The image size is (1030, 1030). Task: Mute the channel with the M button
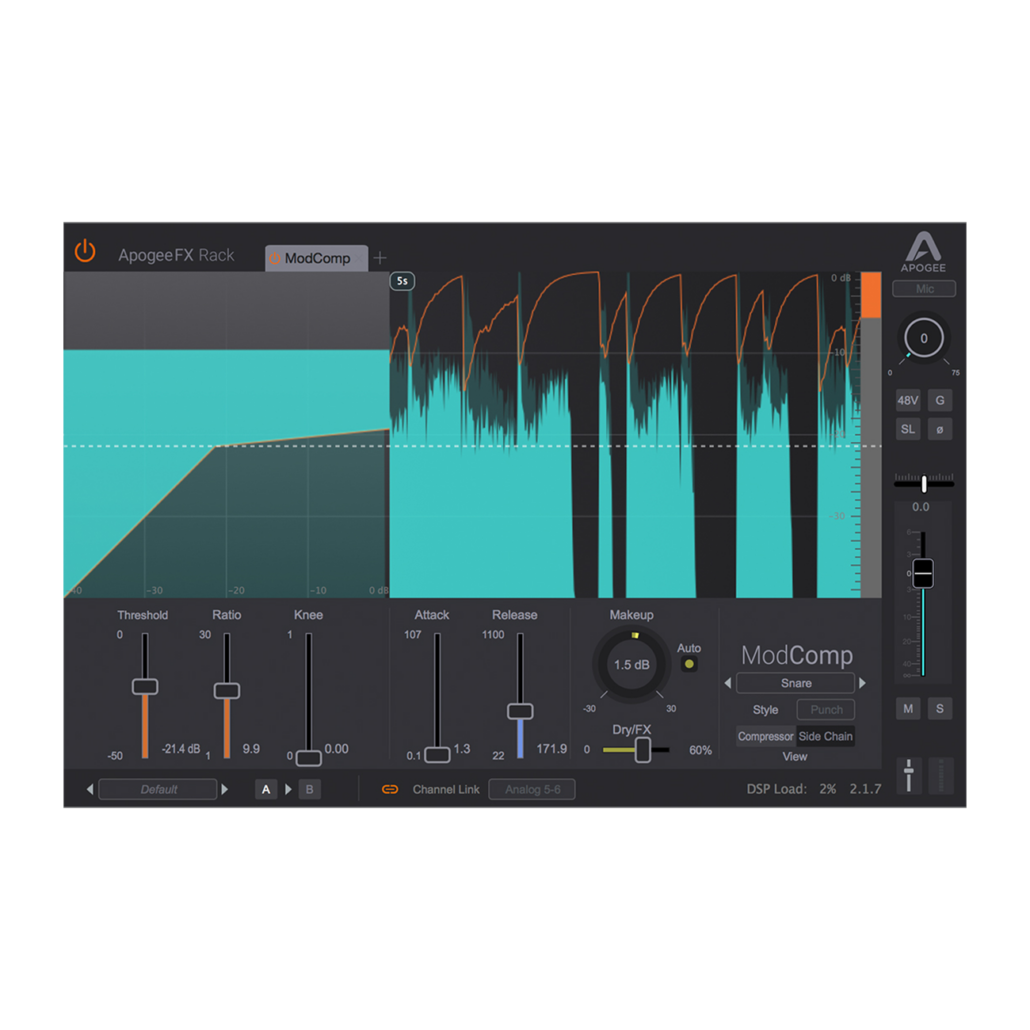(x=908, y=707)
